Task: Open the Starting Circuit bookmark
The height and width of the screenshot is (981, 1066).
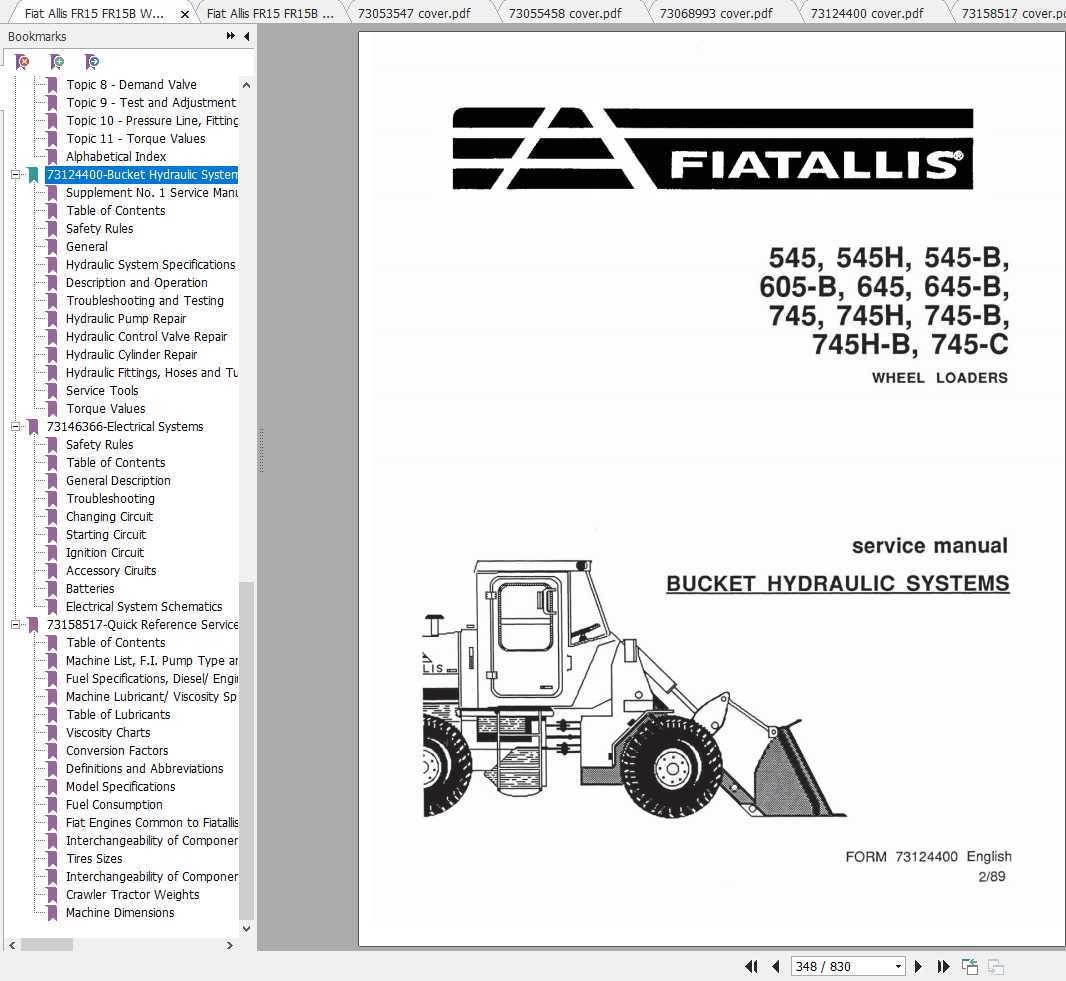Action: (x=105, y=535)
